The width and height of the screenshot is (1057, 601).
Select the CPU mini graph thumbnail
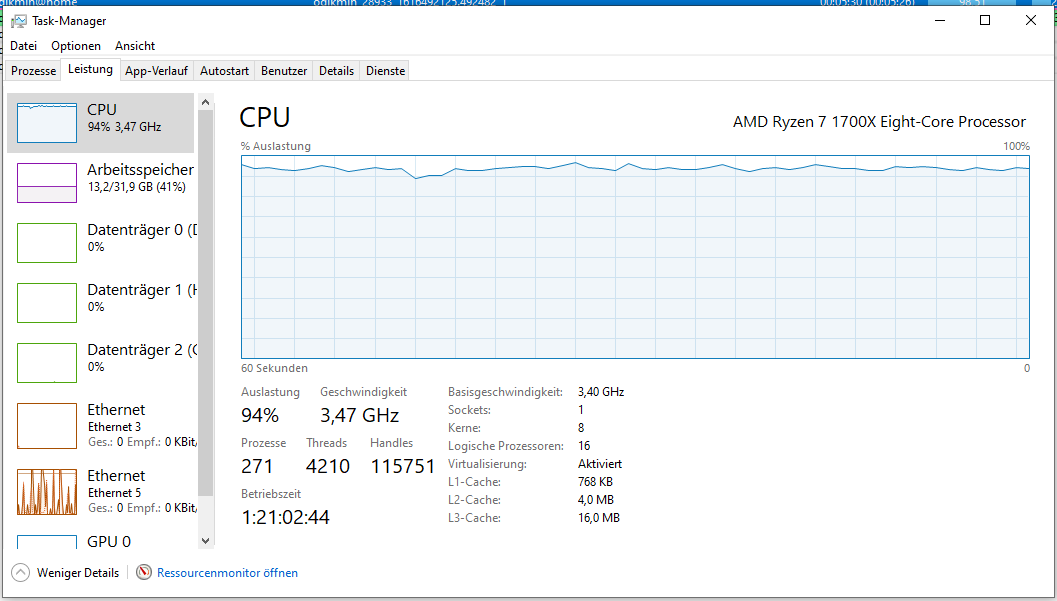point(47,123)
